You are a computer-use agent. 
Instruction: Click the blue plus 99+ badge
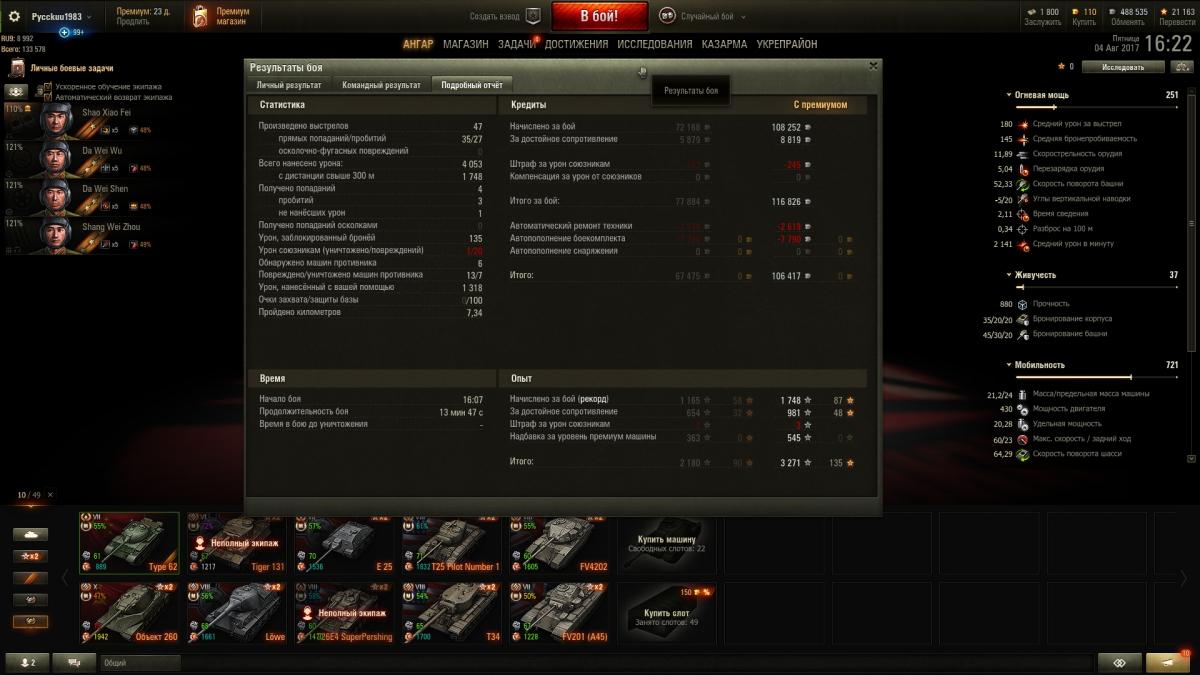(x=64, y=32)
